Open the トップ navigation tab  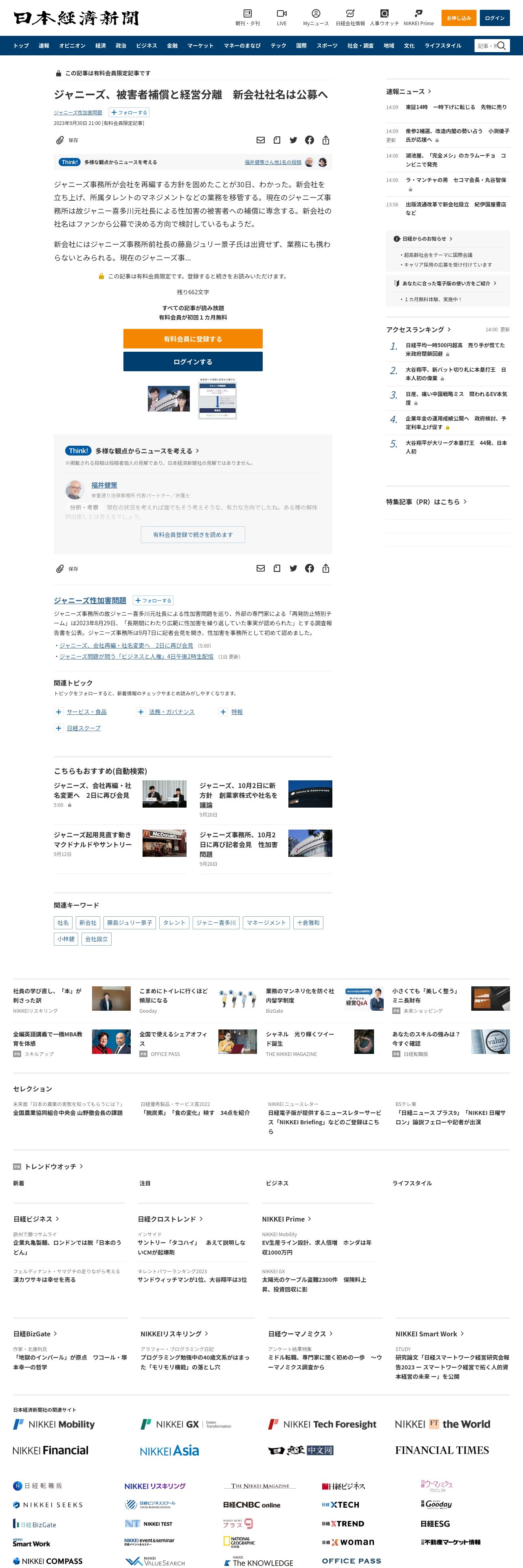click(x=21, y=46)
